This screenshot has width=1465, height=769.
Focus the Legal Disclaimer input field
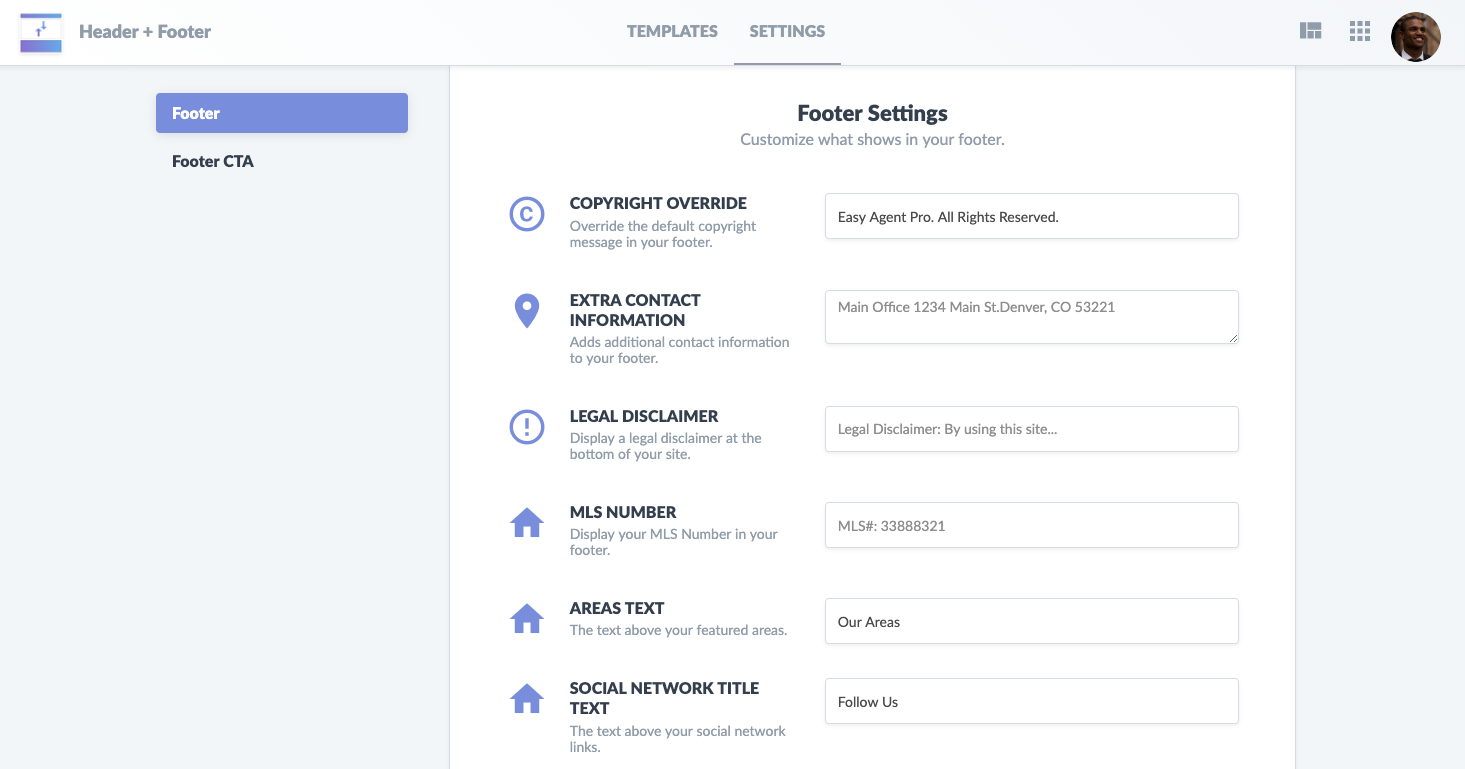pyautogui.click(x=1032, y=429)
